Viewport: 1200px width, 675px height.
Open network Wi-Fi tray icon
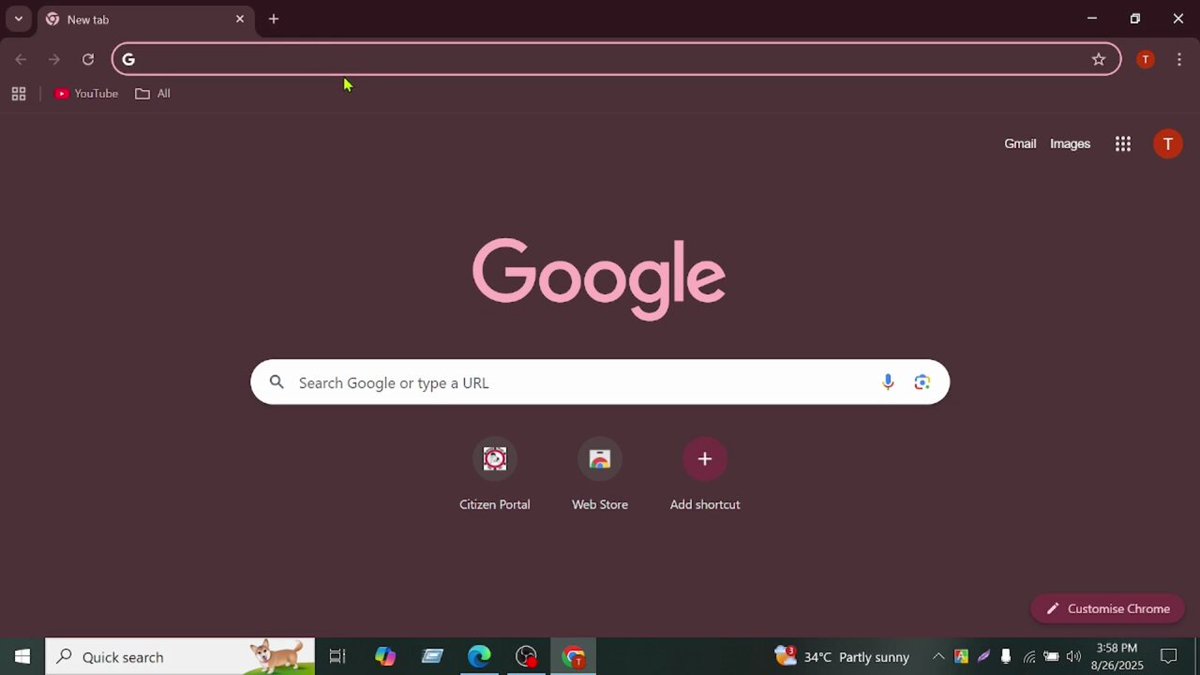(1029, 657)
